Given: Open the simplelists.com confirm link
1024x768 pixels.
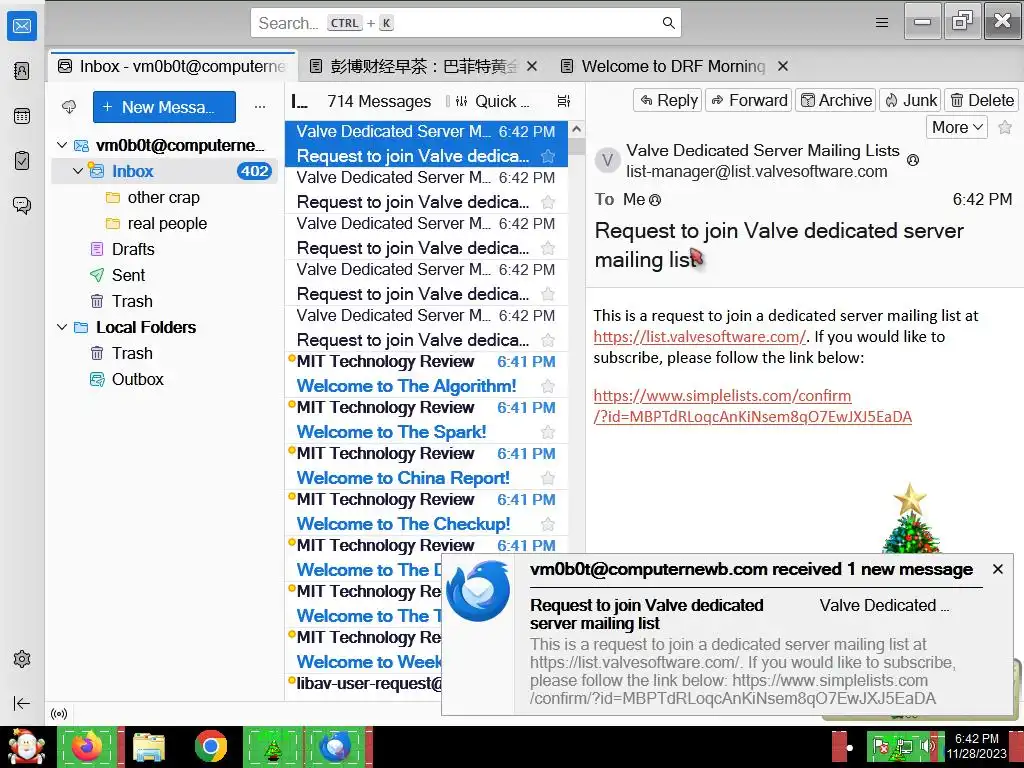Looking at the screenshot, I should [752, 406].
